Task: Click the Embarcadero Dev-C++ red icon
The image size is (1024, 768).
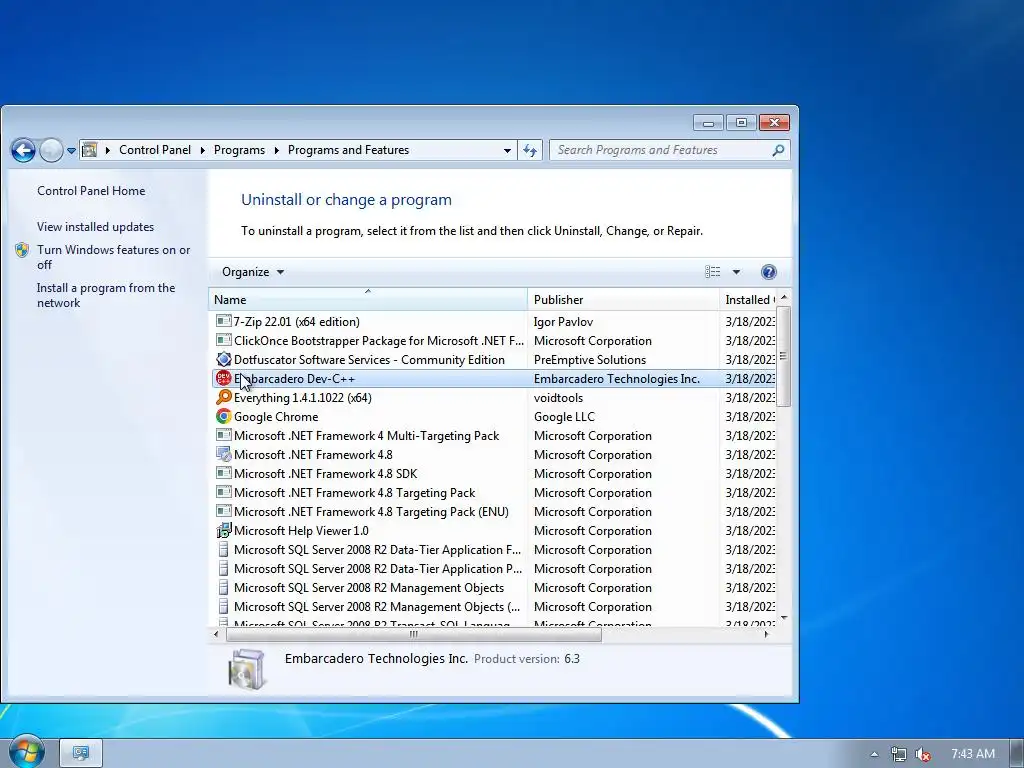Action: click(223, 378)
